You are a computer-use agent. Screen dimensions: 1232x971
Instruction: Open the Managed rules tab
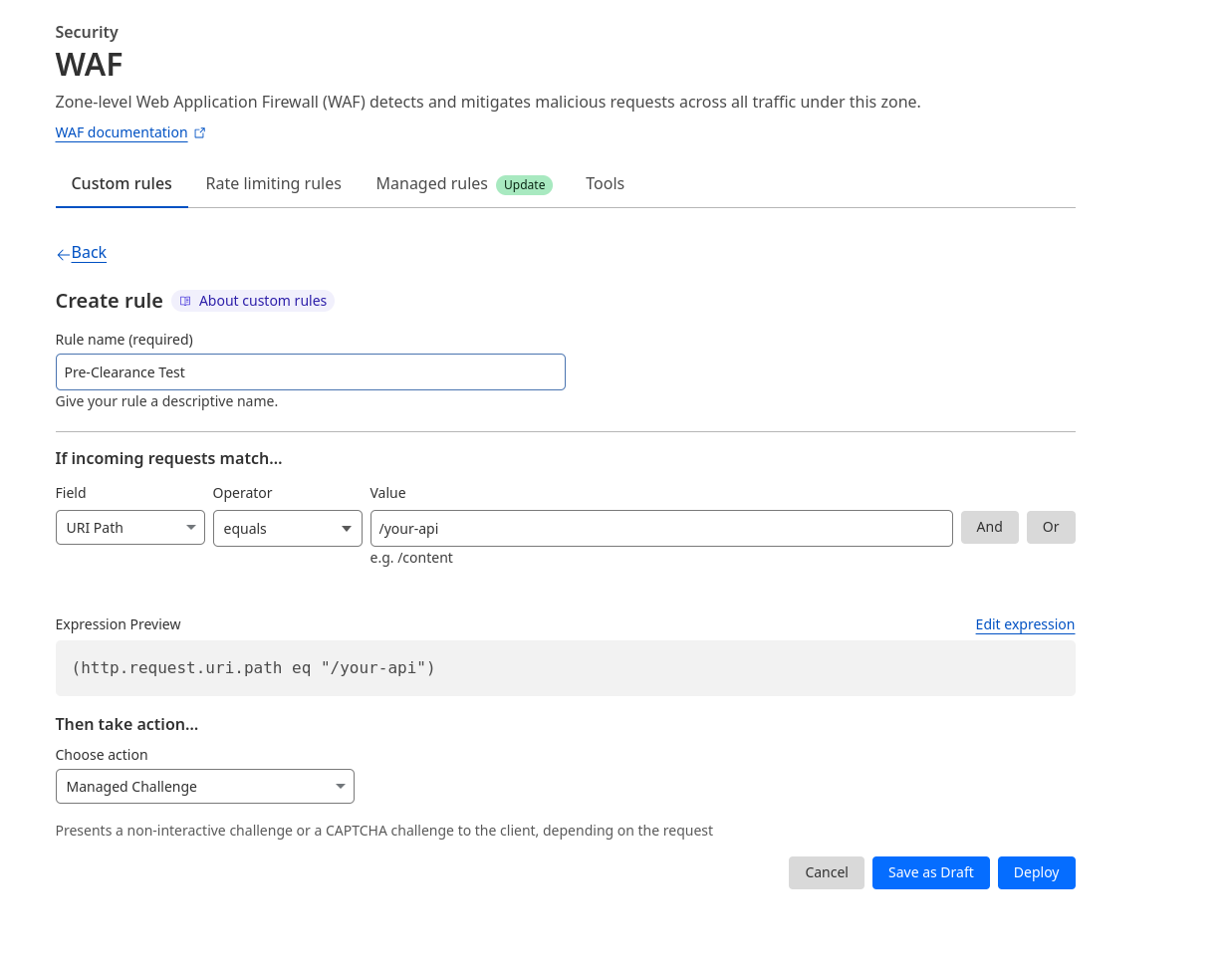click(x=431, y=183)
